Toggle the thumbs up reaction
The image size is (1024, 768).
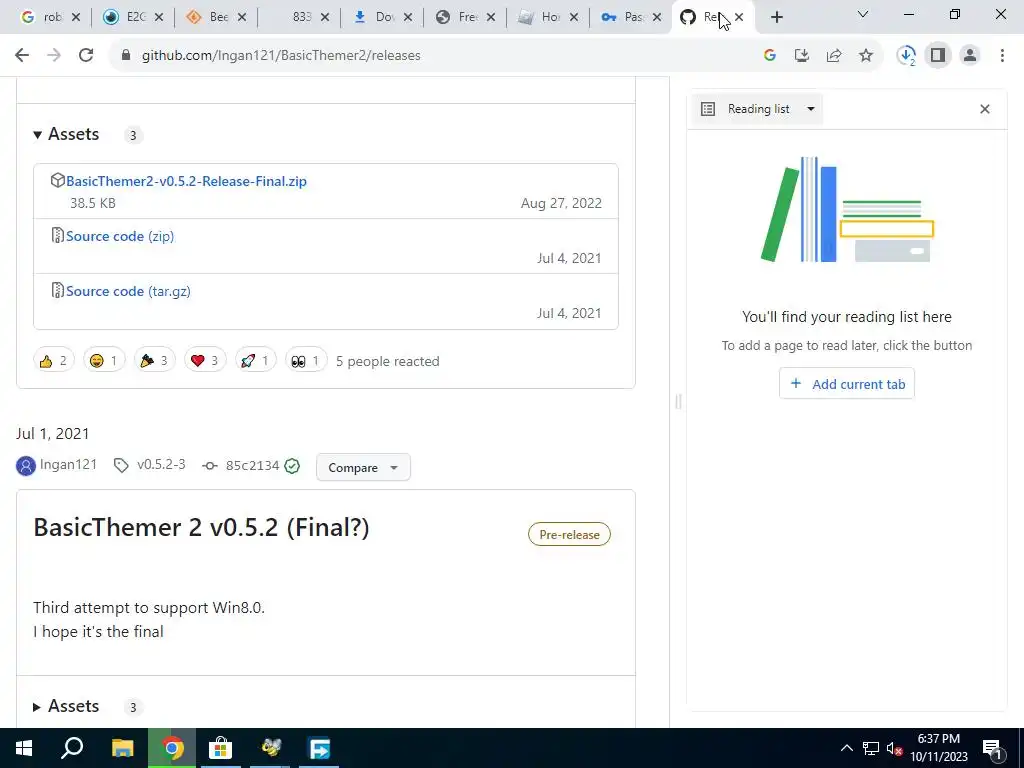[54, 360]
